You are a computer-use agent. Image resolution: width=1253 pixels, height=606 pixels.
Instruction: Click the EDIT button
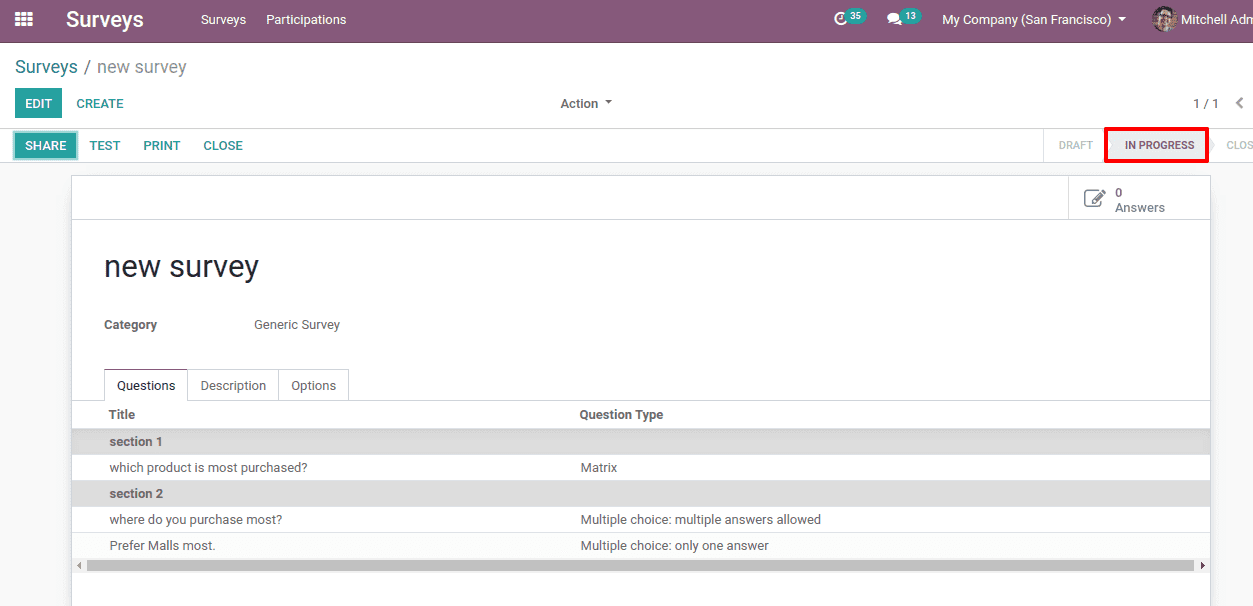tap(38, 103)
